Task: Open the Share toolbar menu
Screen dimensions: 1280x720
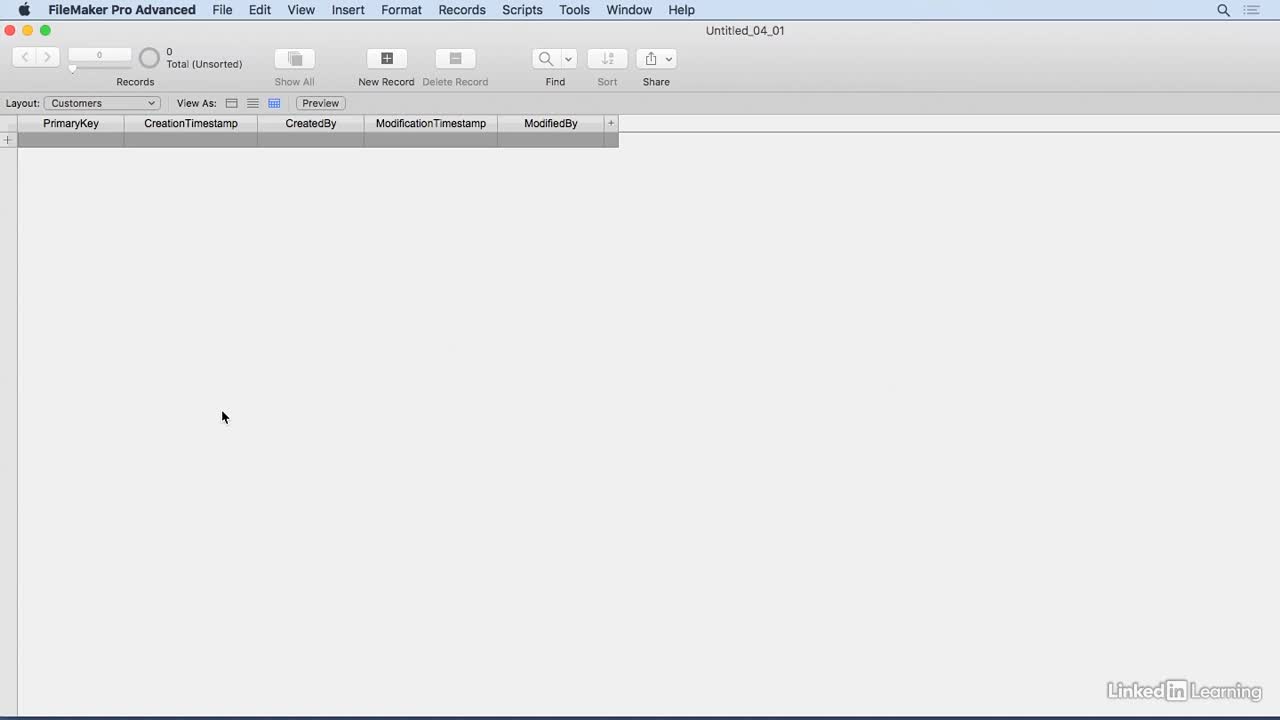Action: click(x=656, y=59)
